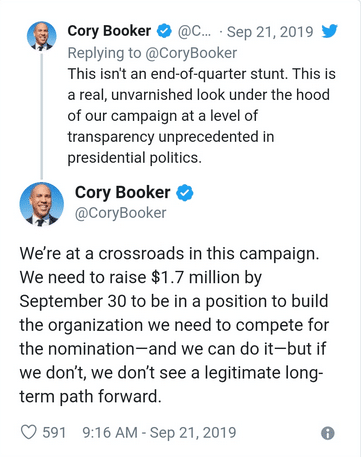
Task: Like the tweet with the heart icon
Action: [29, 432]
